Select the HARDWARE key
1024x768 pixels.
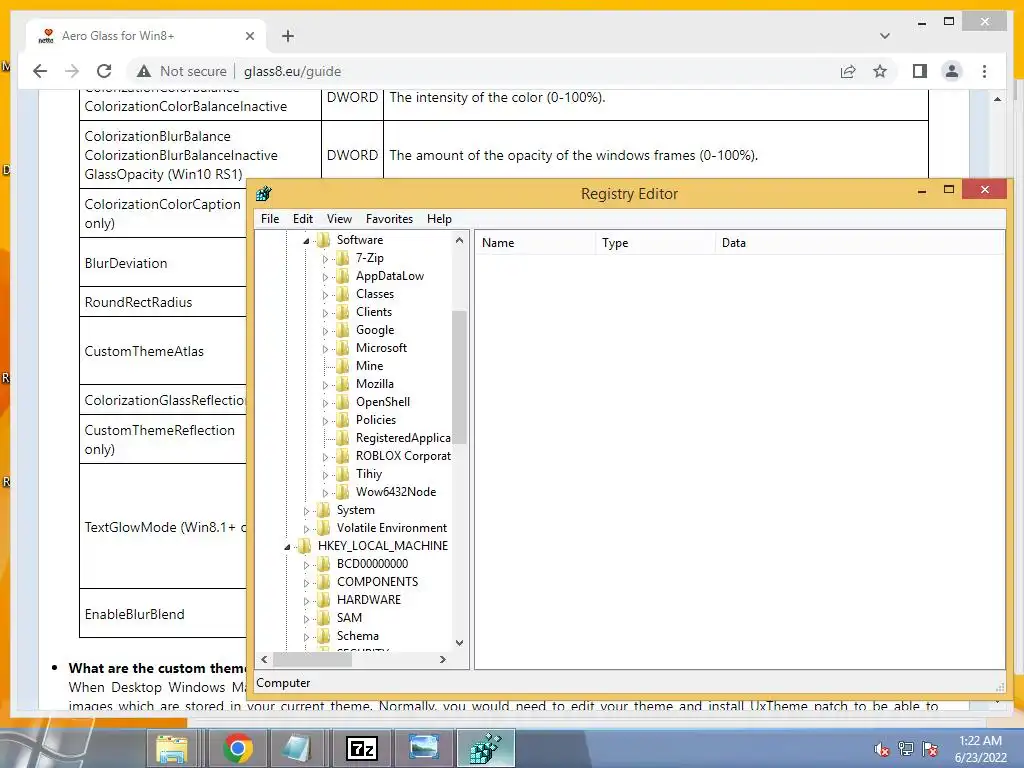coord(369,600)
